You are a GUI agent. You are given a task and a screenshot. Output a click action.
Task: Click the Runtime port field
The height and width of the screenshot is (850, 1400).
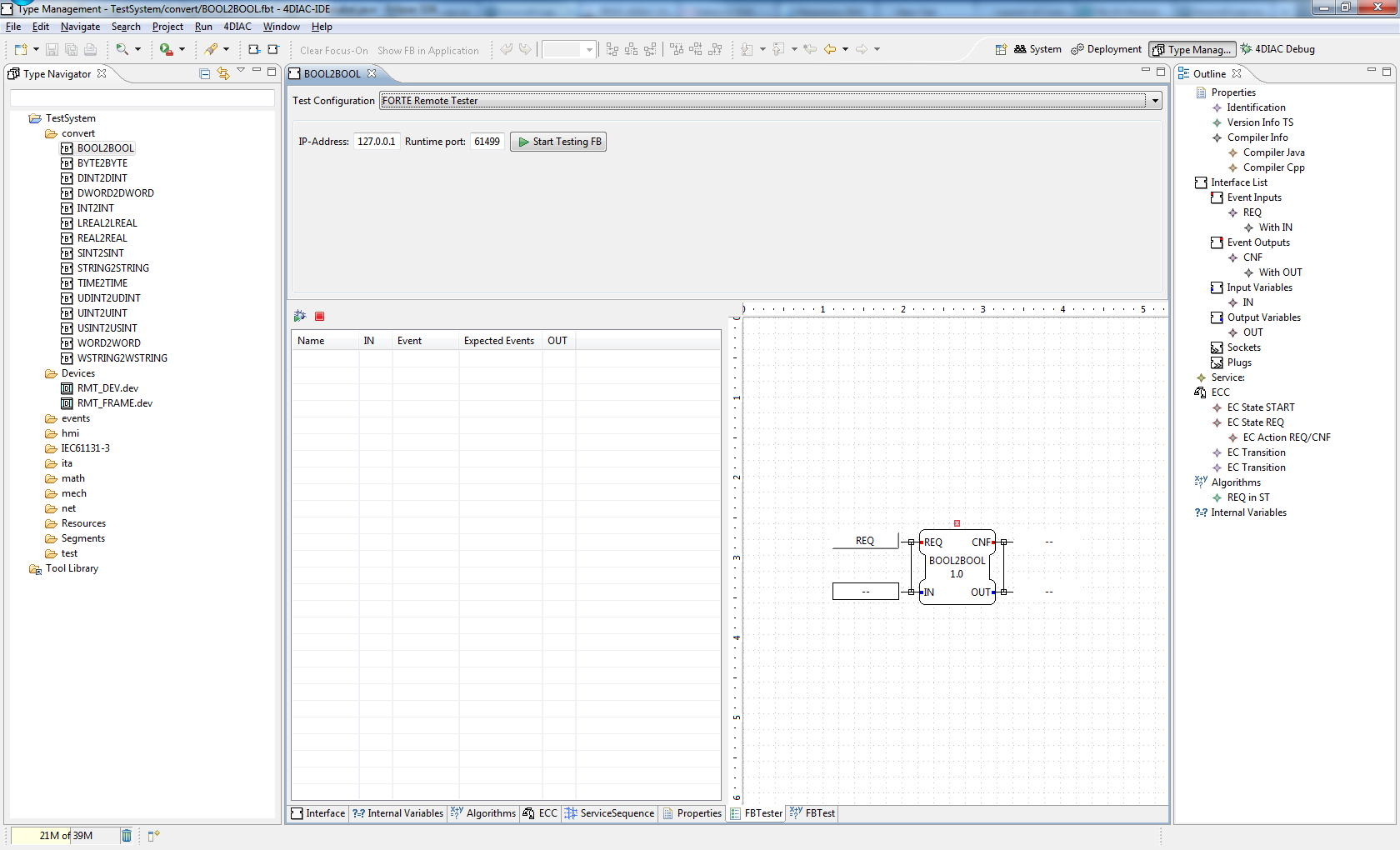pos(487,142)
